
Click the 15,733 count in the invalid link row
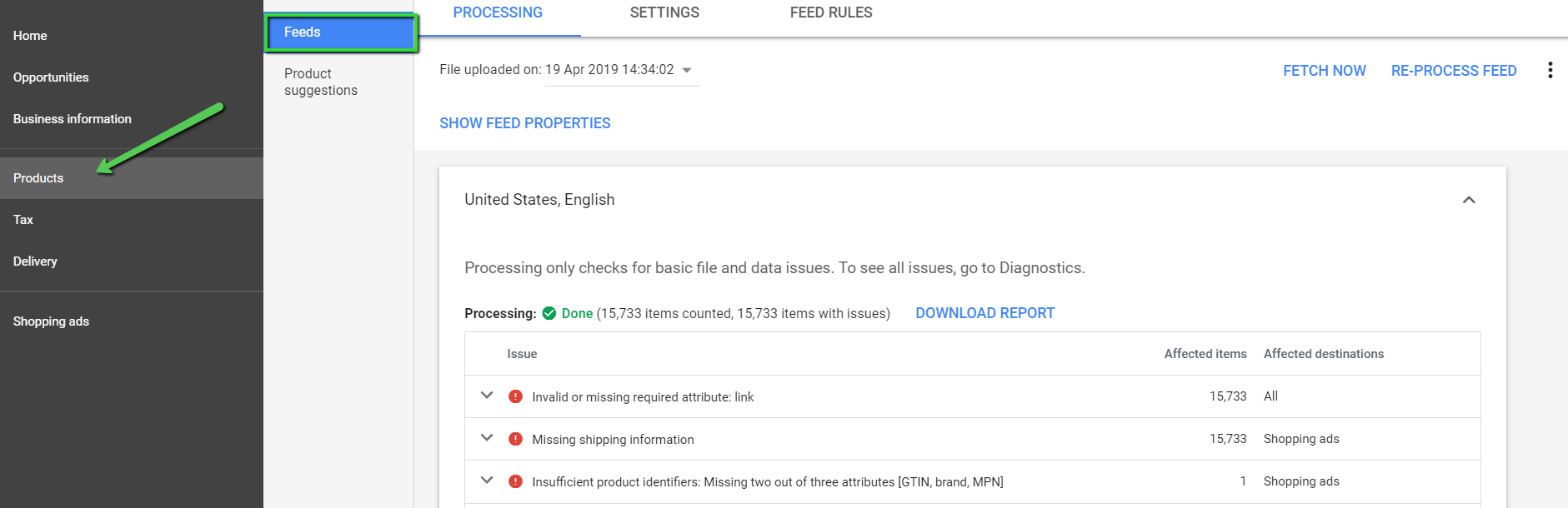tap(1228, 396)
